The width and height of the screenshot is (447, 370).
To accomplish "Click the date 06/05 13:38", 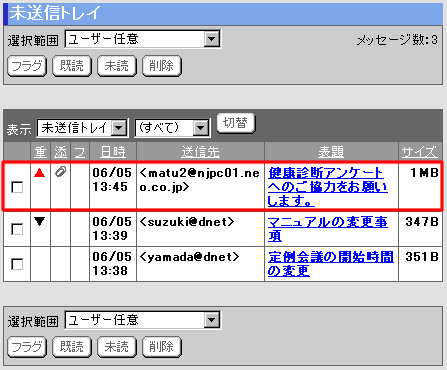I will point(112,264).
